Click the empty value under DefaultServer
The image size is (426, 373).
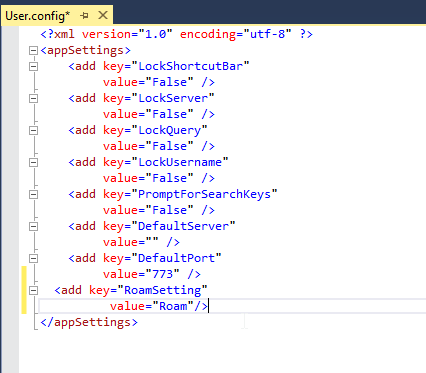click(152, 240)
